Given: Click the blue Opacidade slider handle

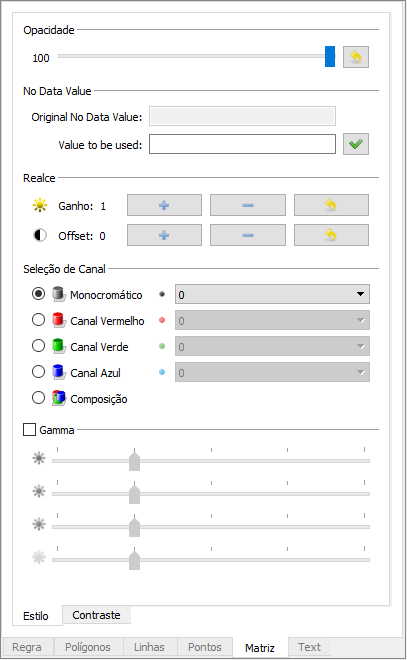Looking at the screenshot, I should 330,56.
